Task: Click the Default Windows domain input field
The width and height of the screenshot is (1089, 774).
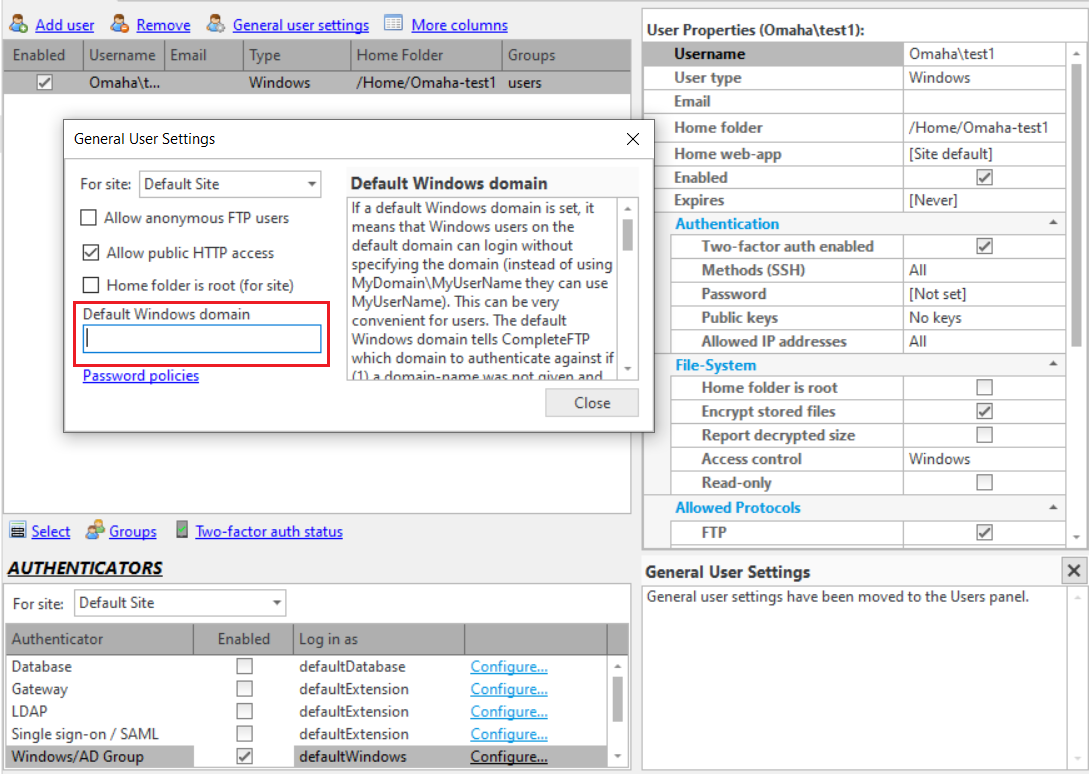Action: click(x=202, y=339)
